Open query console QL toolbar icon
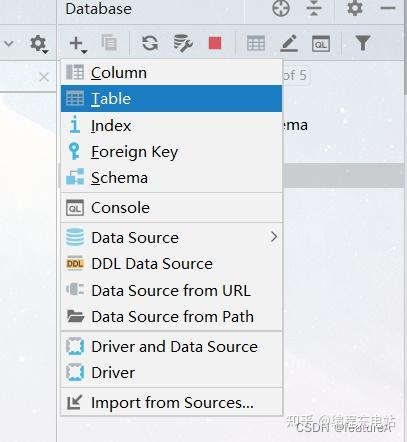Viewport: 407px width, 442px height. [x=321, y=44]
